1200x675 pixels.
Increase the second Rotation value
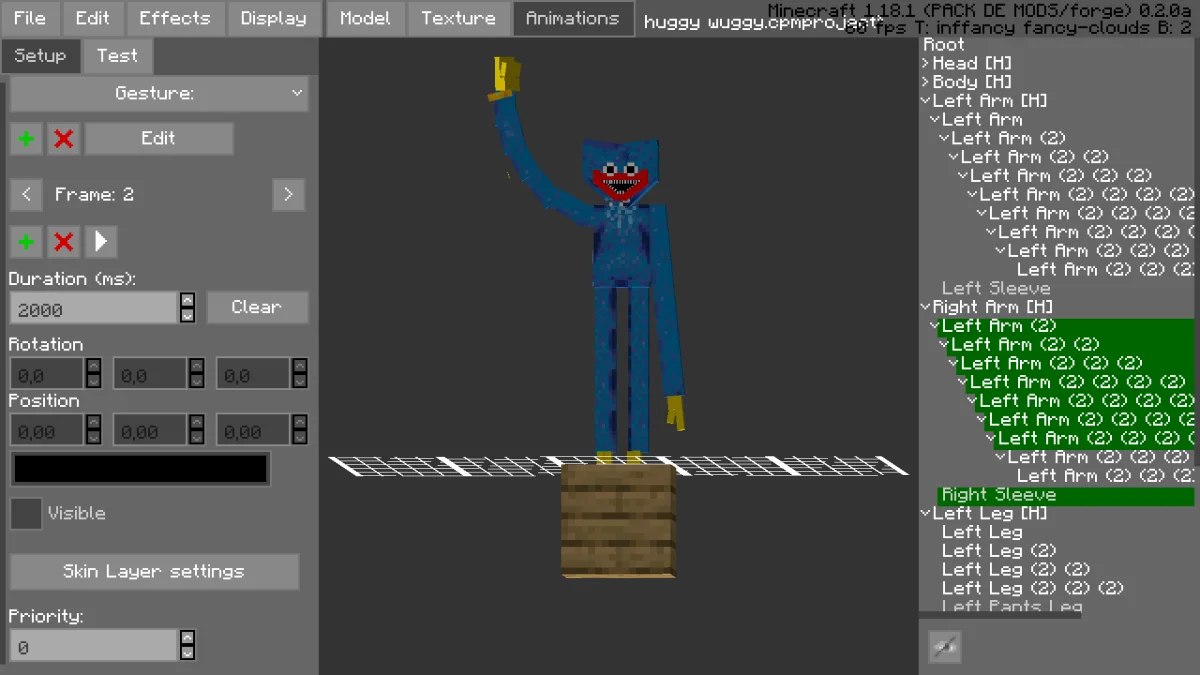click(x=197, y=366)
